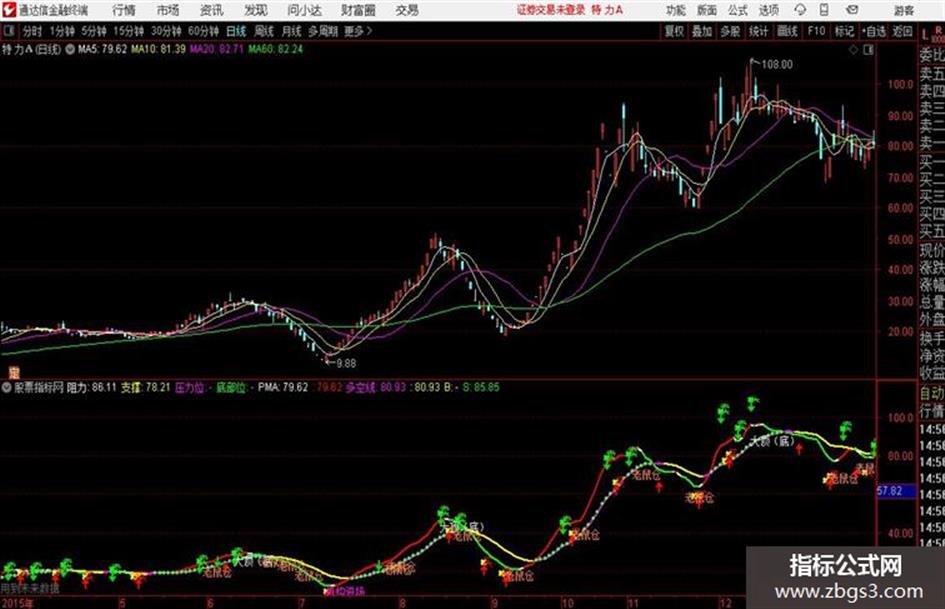Expand the dropdown beside 股票指标网 indicator
Viewport: 945px width, 609px height.
[x=7, y=387]
